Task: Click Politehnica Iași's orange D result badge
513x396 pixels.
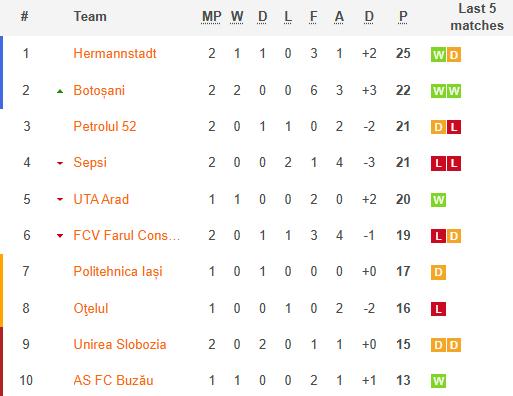Action: (438, 272)
